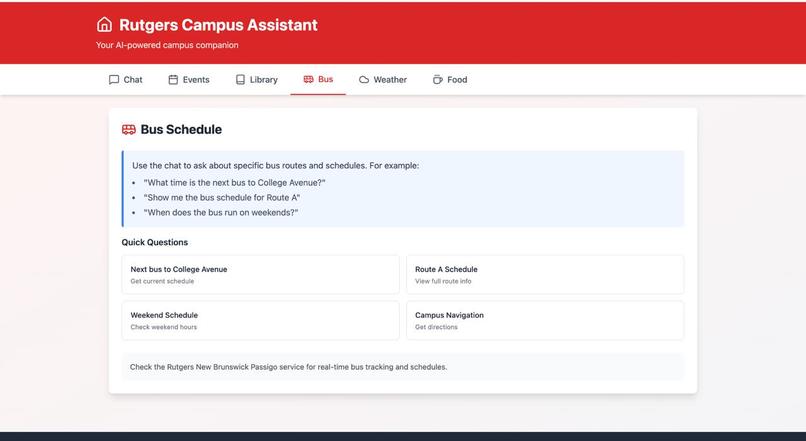Viewport: 806px width, 441px height.
Task: Click the bus icon next to Bus Schedule heading
Action: 129,130
